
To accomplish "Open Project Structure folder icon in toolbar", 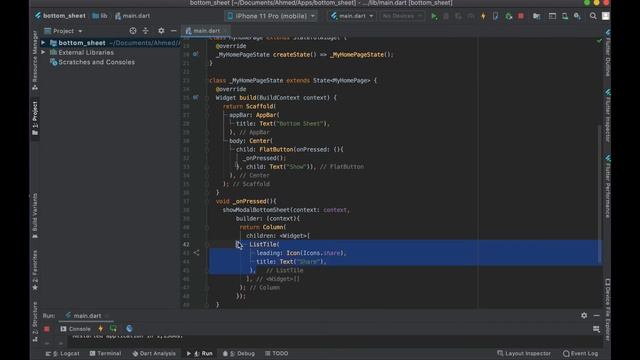I will (536, 16).
